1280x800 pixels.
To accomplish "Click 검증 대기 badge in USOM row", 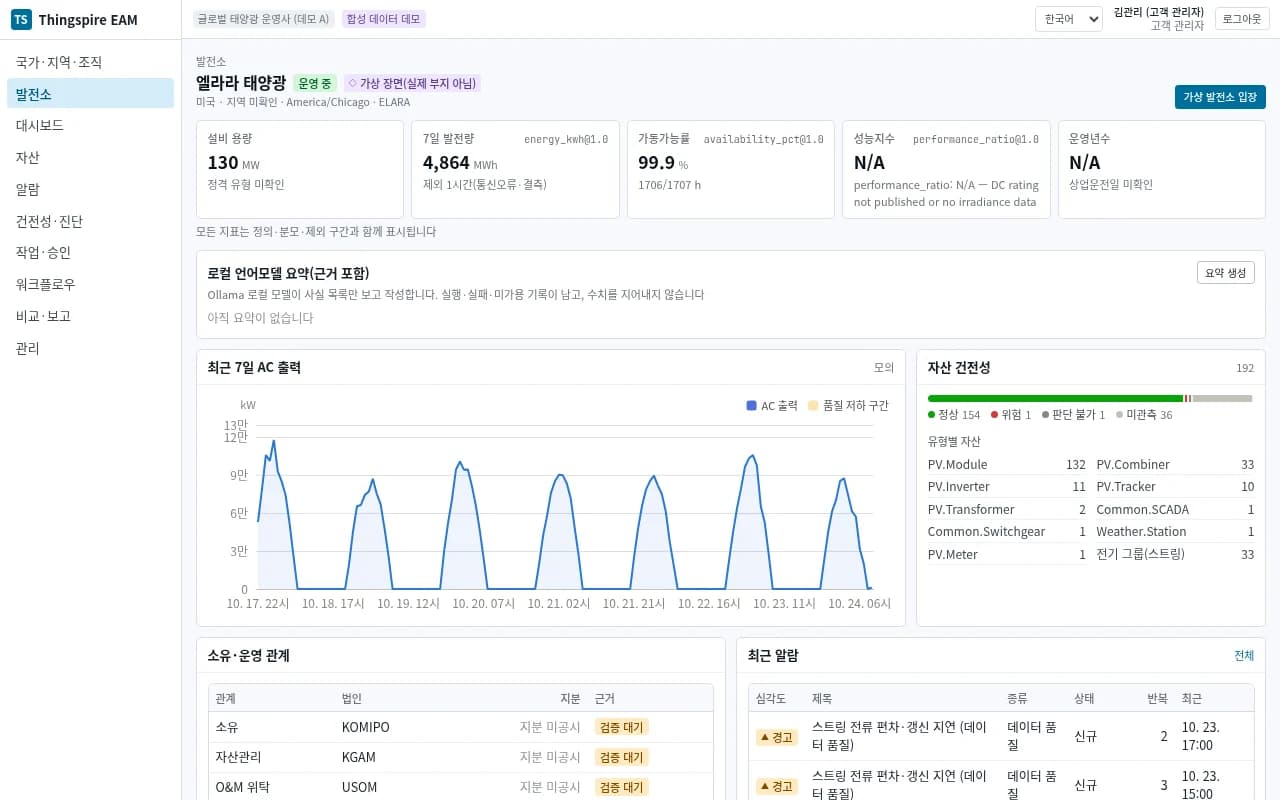I will click(621, 787).
